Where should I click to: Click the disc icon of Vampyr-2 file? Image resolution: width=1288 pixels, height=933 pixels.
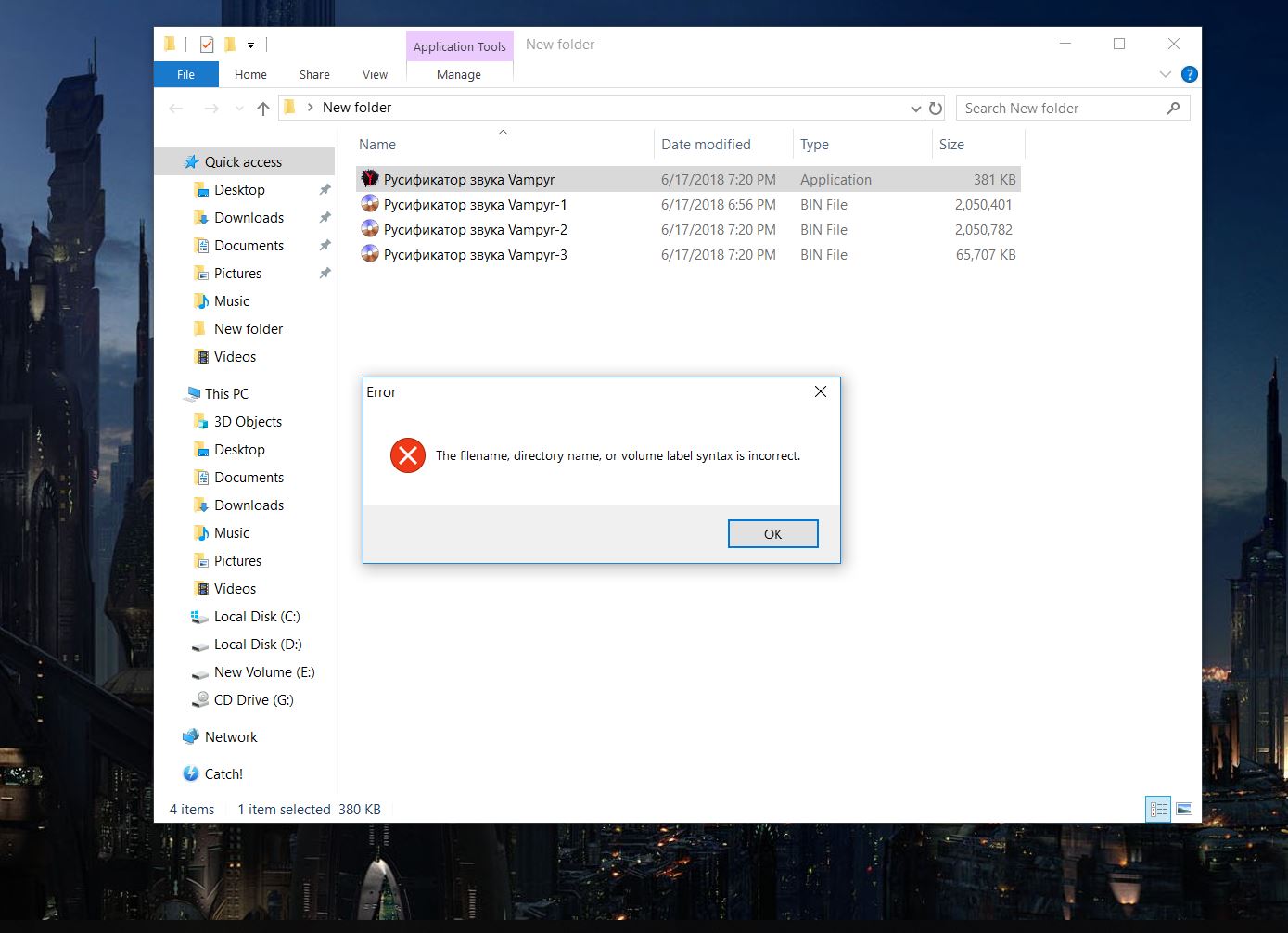[370, 229]
